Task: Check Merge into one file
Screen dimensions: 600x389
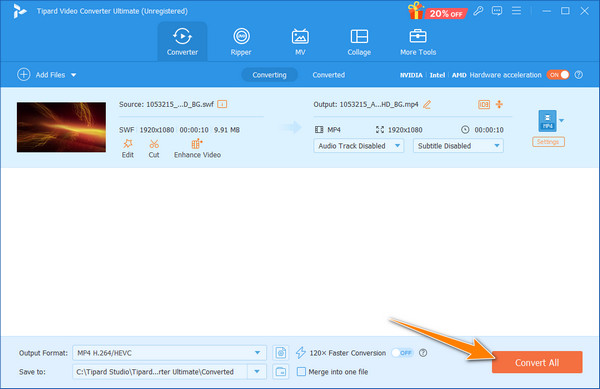Action: (302, 372)
